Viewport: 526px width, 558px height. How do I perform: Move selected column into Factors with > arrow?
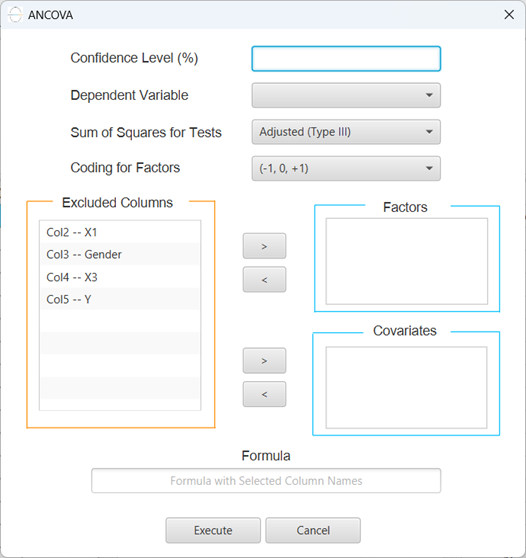(x=264, y=246)
